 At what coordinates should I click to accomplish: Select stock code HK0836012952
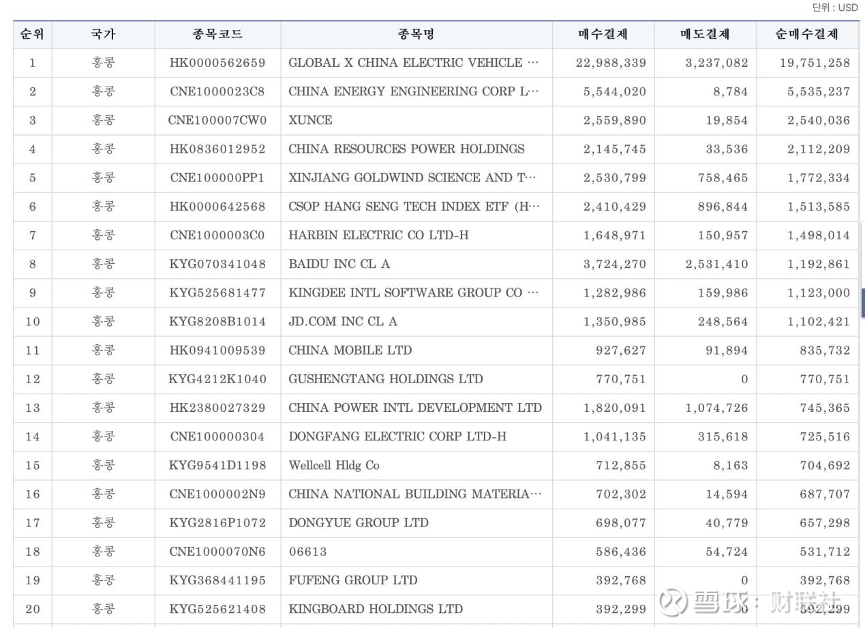pos(218,149)
